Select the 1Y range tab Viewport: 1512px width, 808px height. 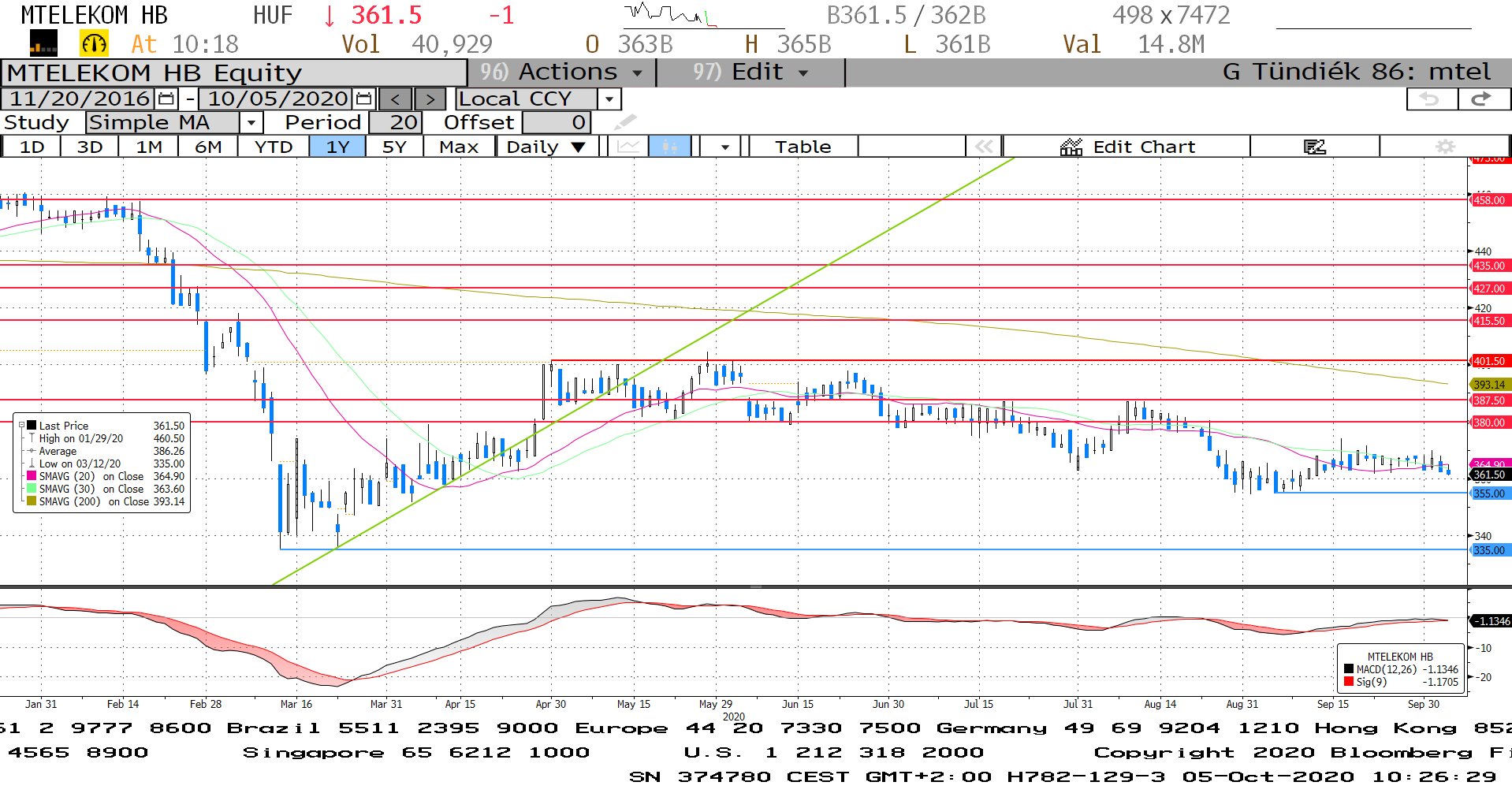click(337, 147)
